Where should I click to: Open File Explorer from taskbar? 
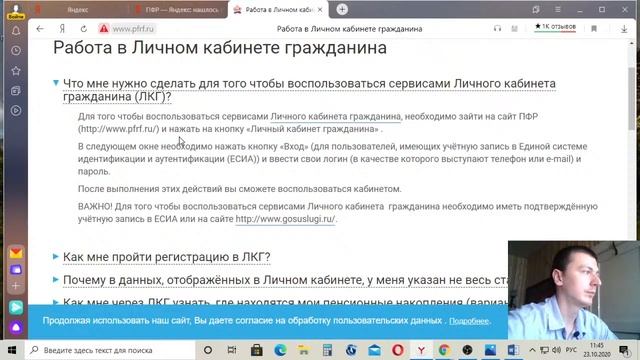pos(303,350)
